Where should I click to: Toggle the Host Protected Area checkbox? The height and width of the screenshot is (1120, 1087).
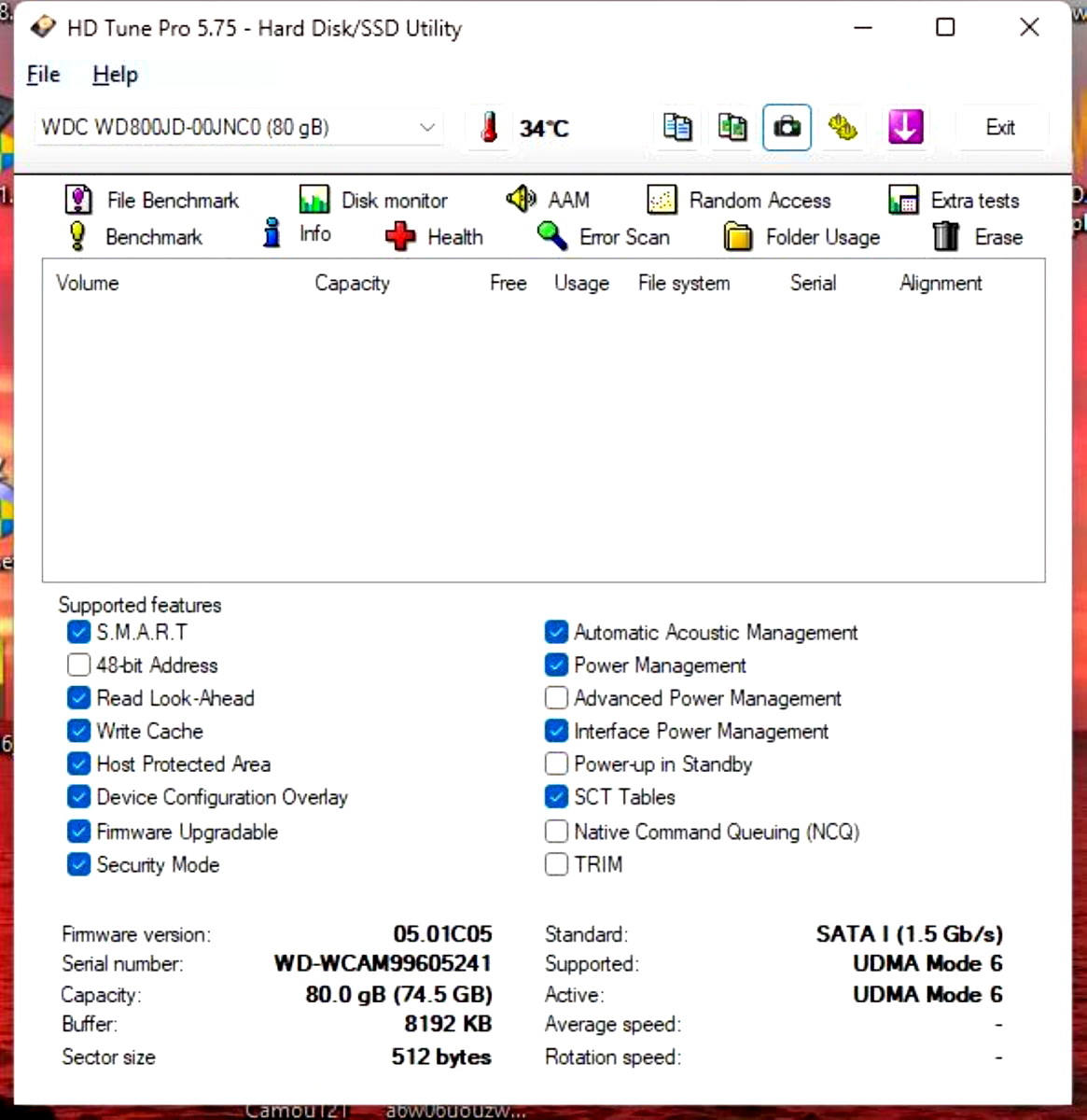point(78,763)
